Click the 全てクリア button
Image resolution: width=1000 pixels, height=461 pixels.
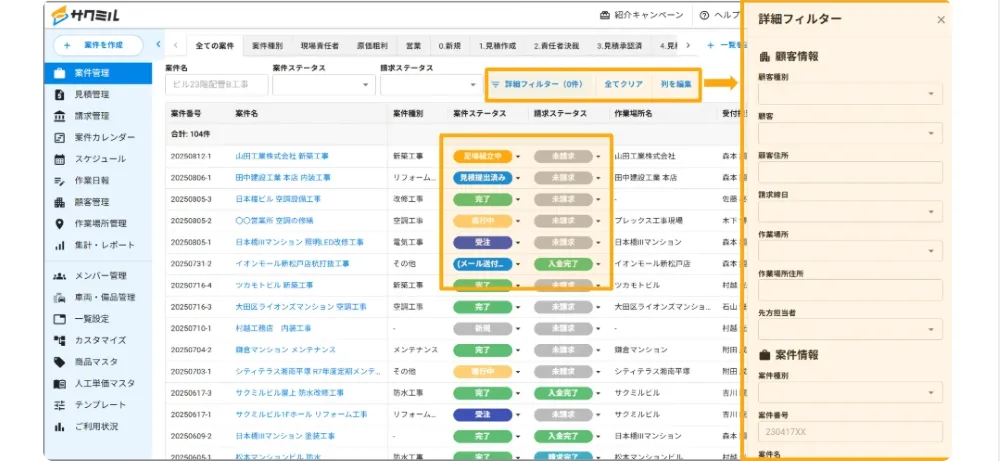[623, 84]
